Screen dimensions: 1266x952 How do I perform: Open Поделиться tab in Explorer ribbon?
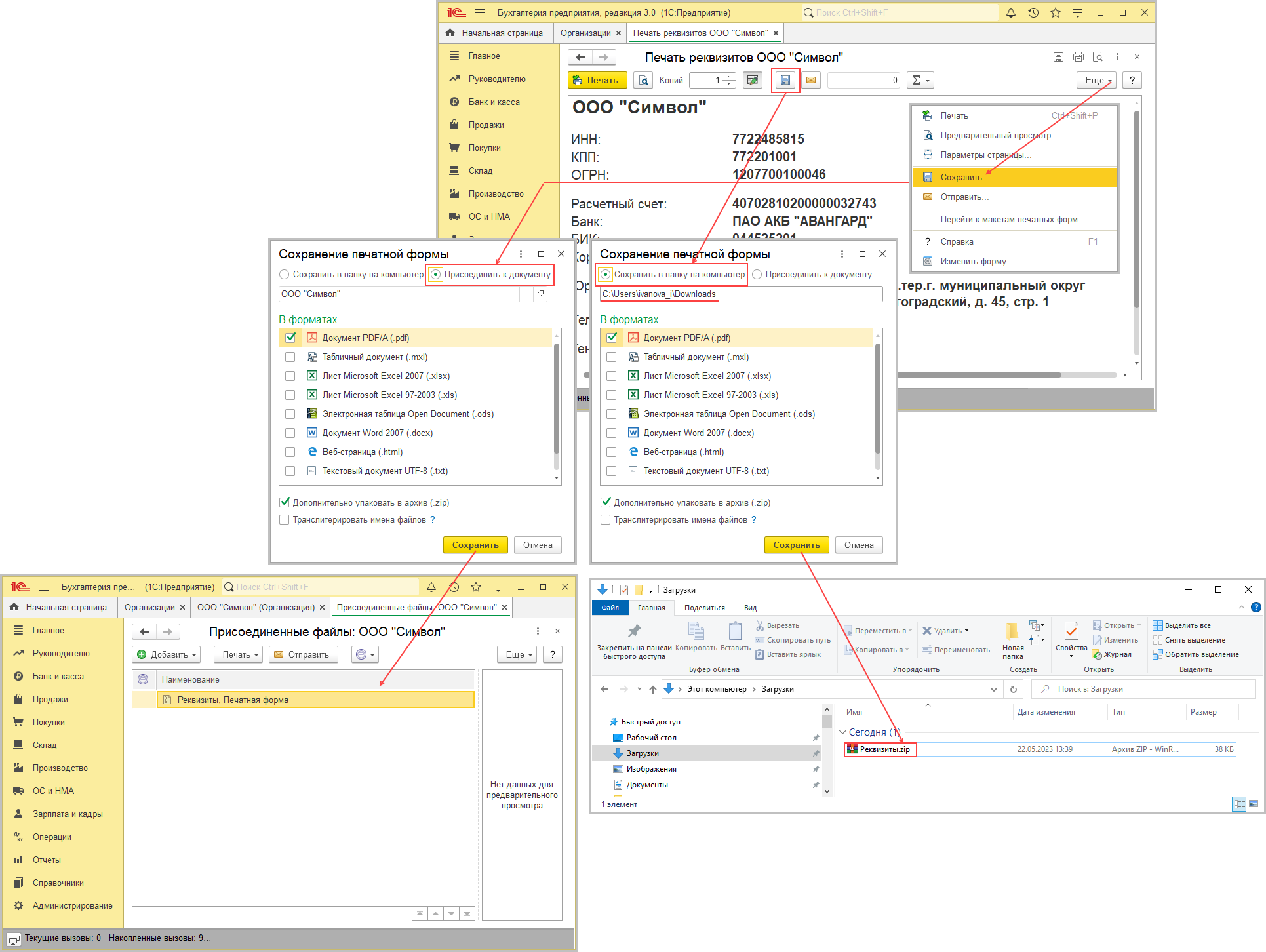[705, 608]
